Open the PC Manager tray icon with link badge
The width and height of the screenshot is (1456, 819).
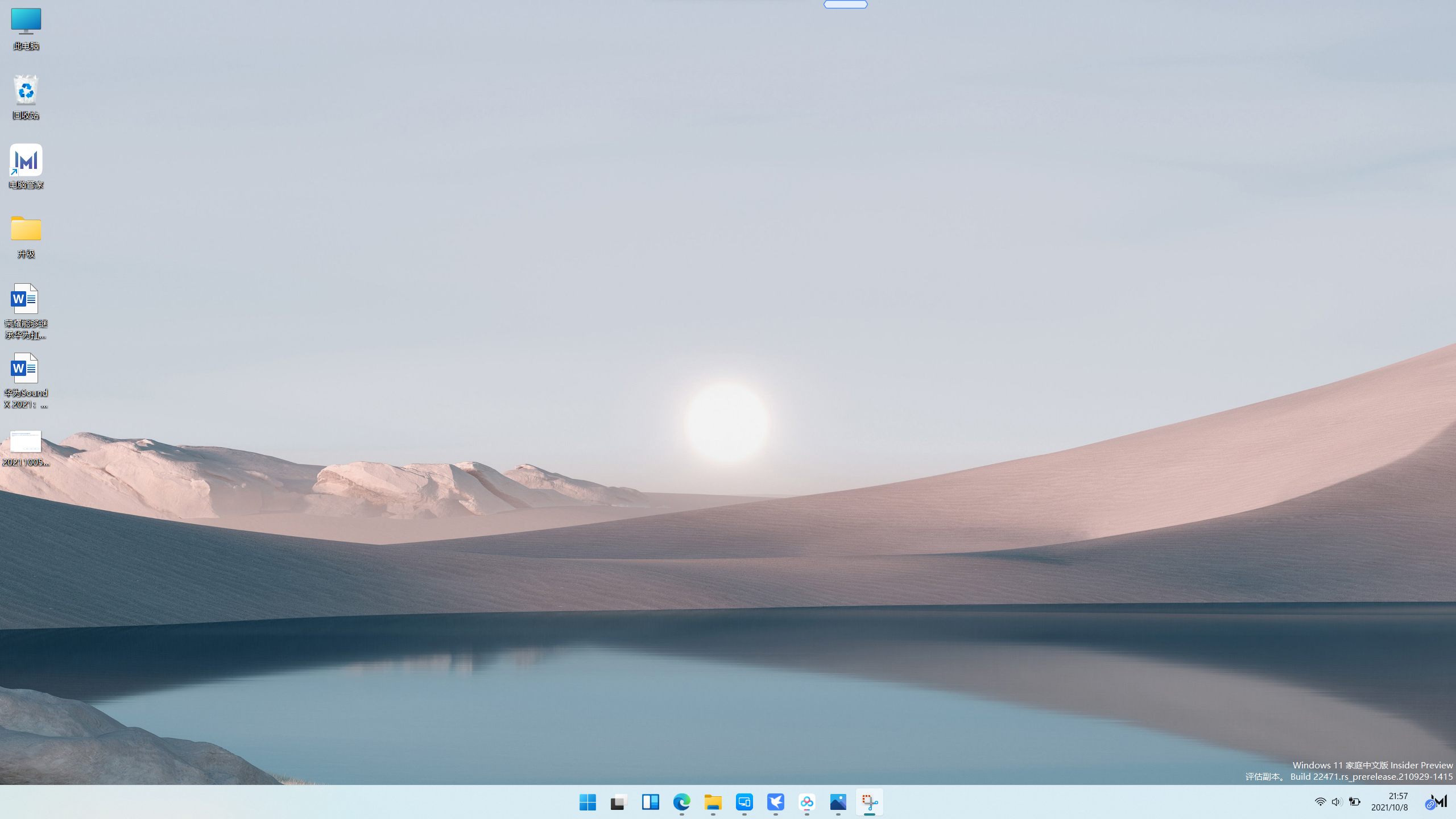tap(1436, 802)
